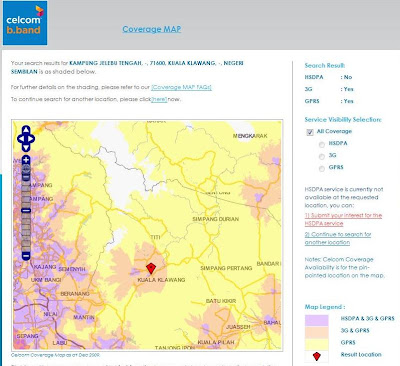Pan the map up with the top arrow
Screen dimensions: 400x366
[26, 130]
